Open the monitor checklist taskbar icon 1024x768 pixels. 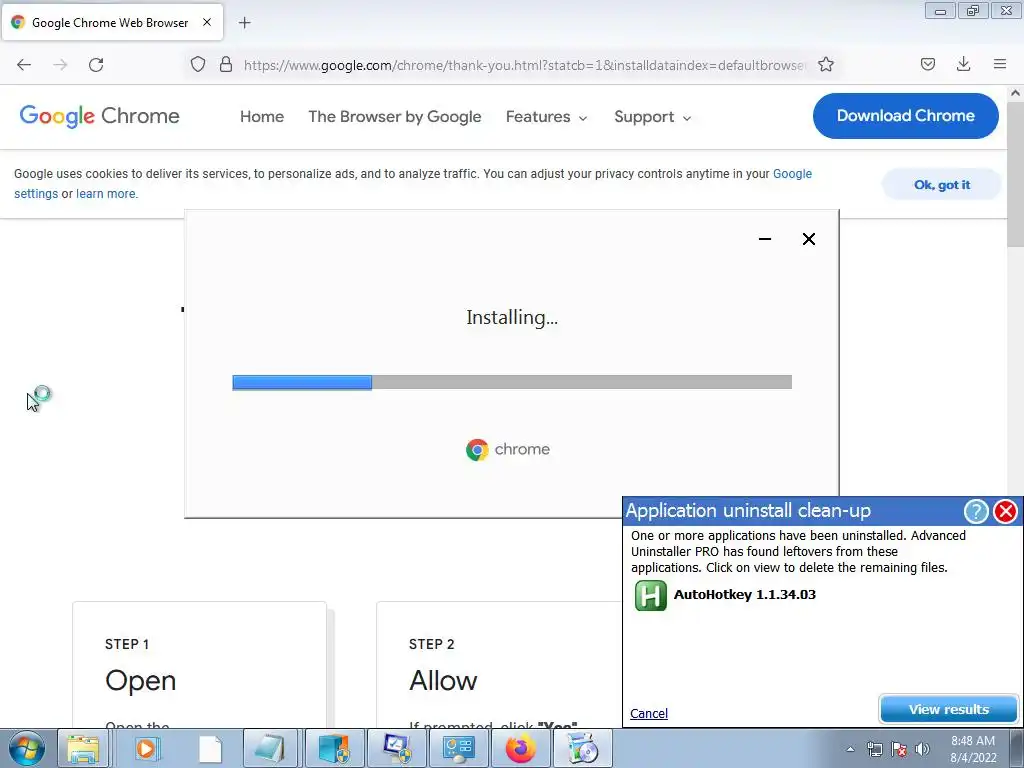pyautogui.click(x=396, y=748)
